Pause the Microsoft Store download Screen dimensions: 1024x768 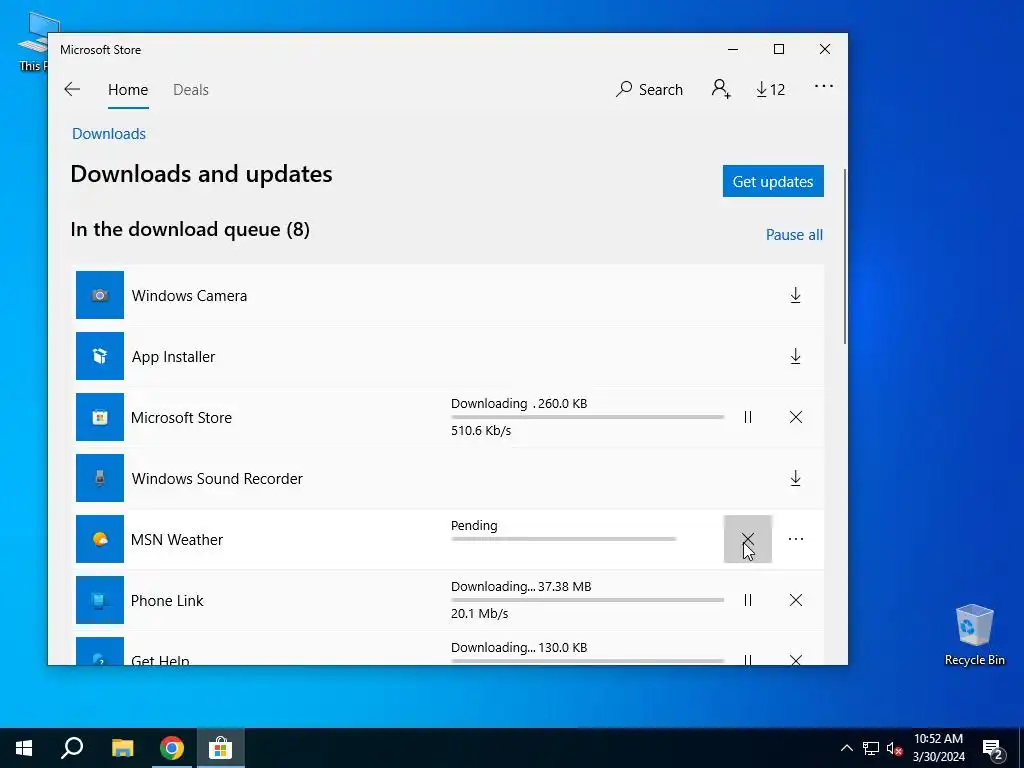(x=748, y=417)
